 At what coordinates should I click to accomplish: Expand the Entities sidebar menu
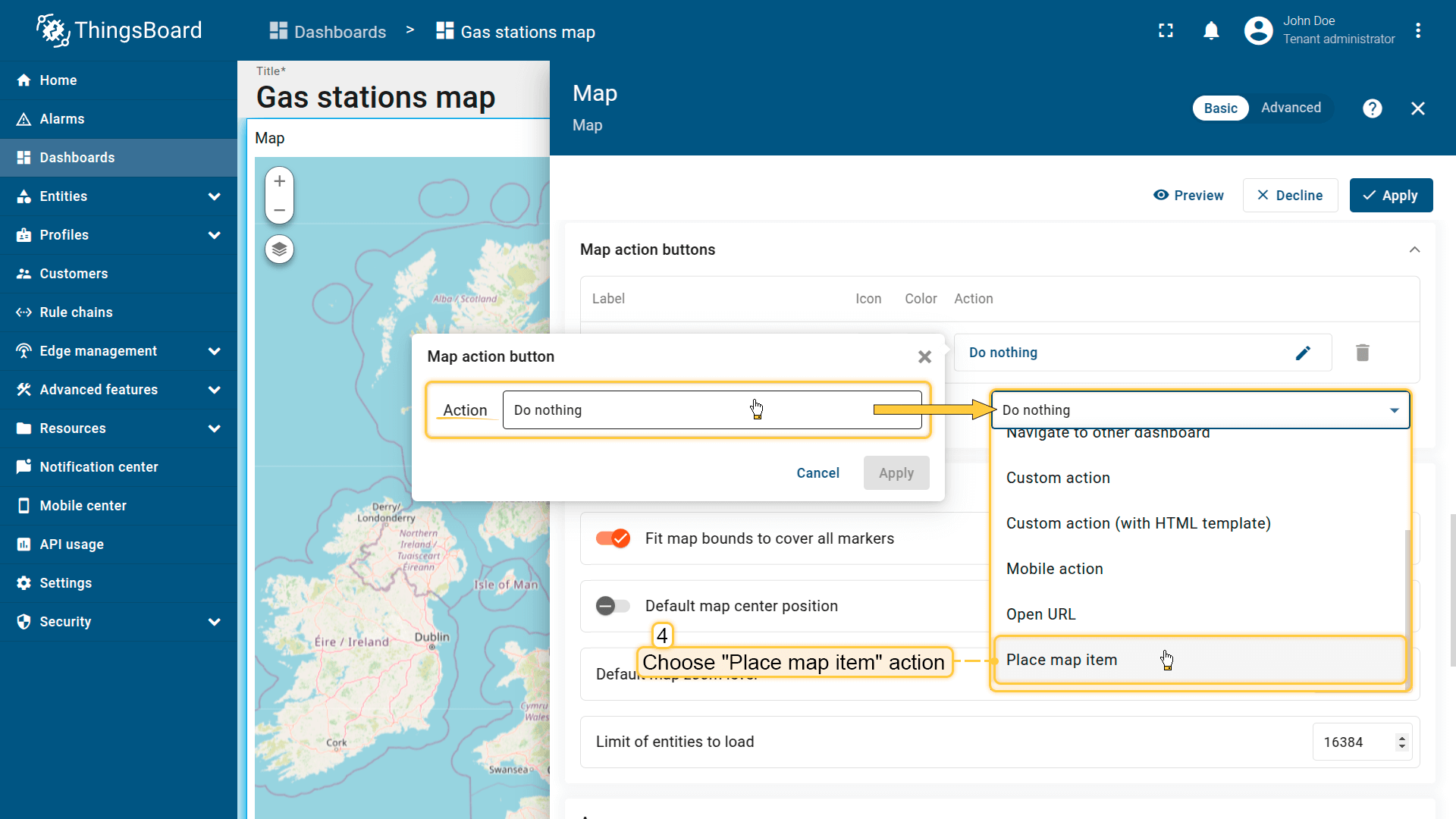point(214,196)
